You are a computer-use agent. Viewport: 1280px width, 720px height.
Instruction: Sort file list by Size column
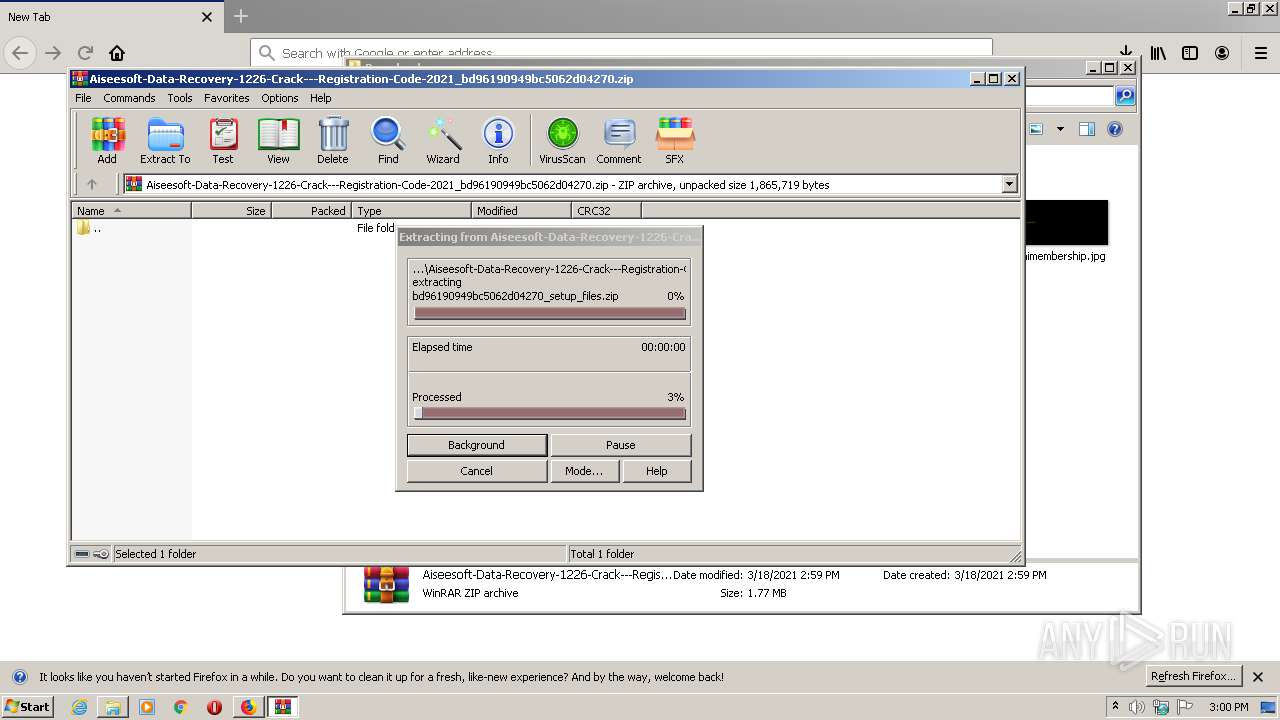coord(231,211)
